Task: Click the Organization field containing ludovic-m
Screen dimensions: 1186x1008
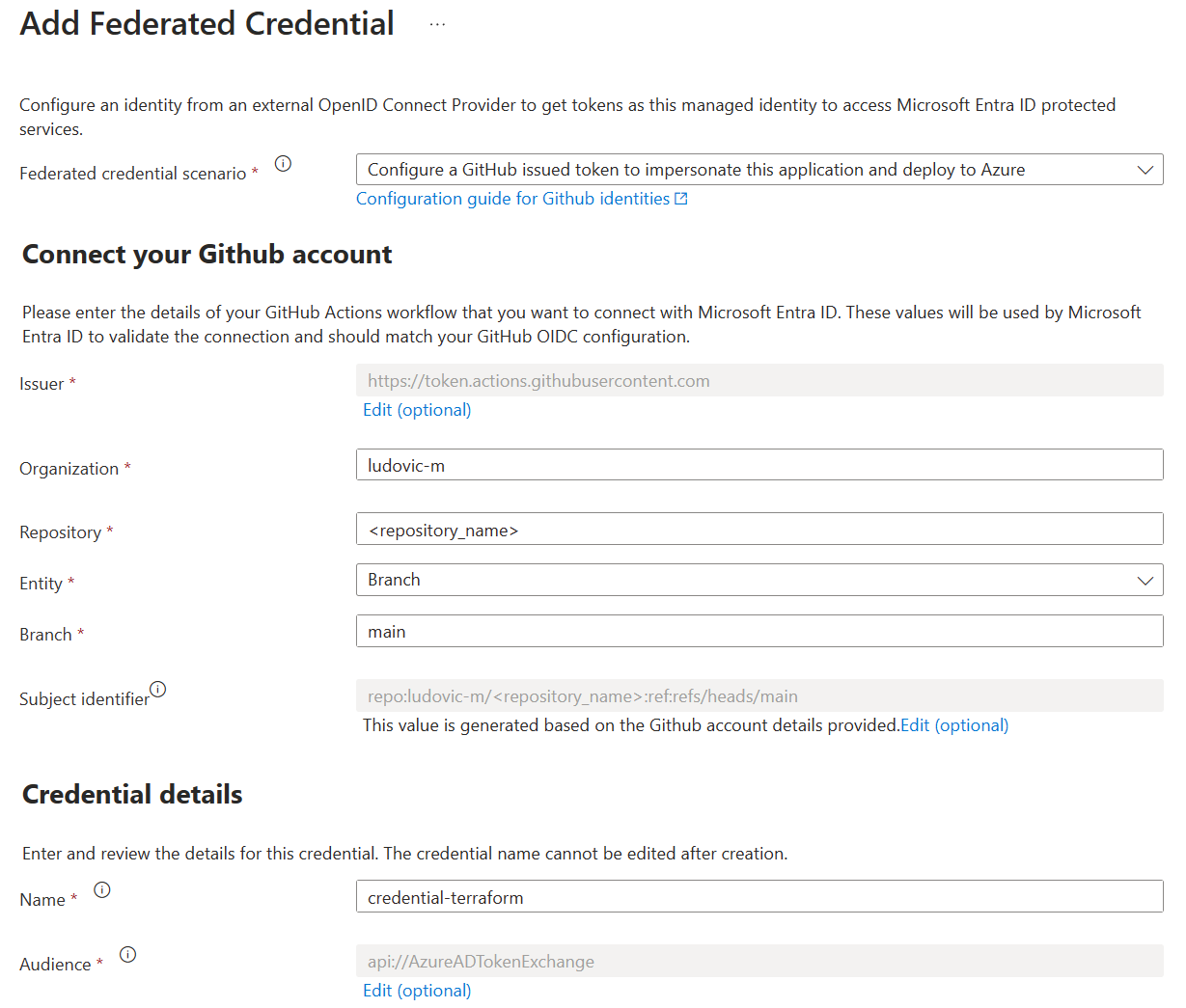Action: click(758, 465)
